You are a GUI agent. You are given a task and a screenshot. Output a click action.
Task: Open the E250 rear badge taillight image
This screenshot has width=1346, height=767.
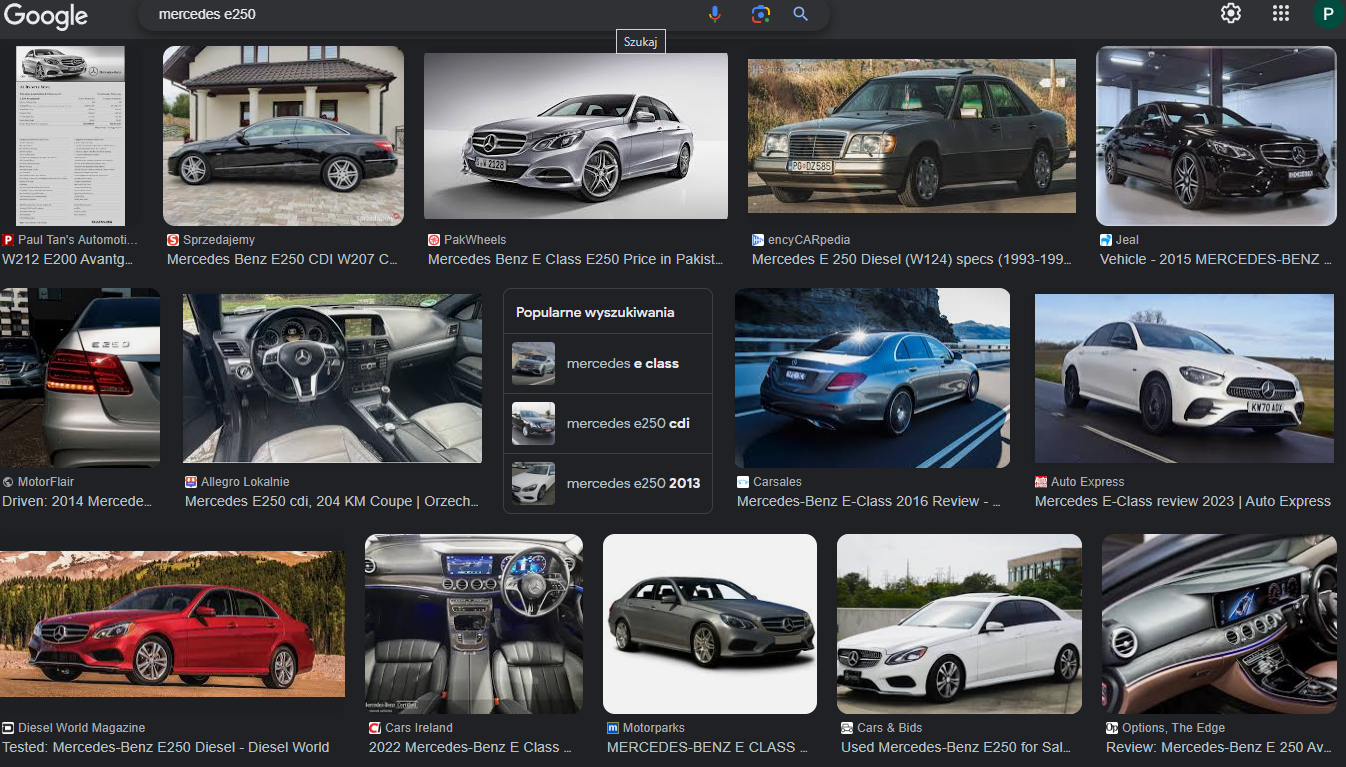(80, 378)
